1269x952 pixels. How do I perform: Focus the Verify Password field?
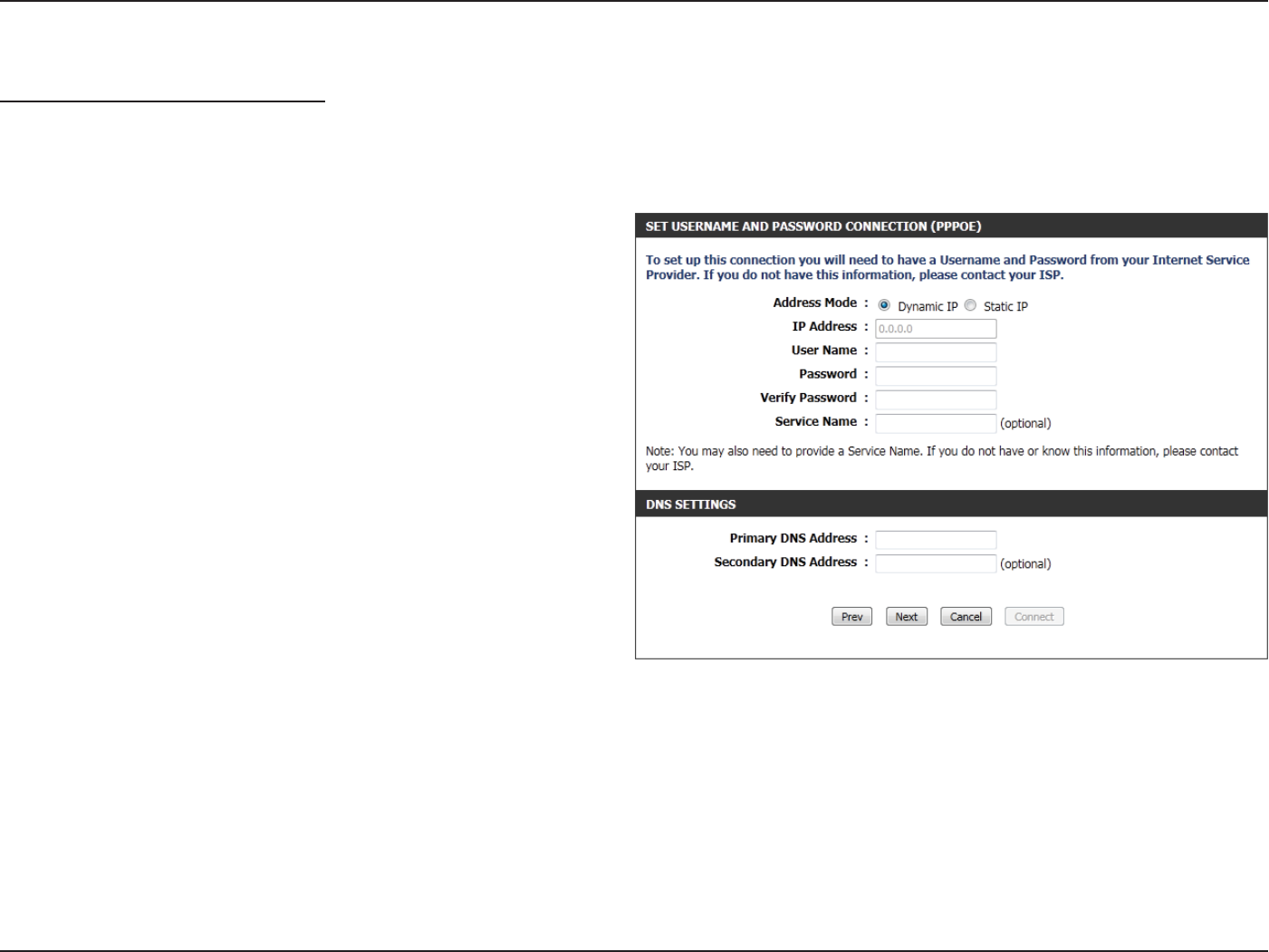(936, 399)
